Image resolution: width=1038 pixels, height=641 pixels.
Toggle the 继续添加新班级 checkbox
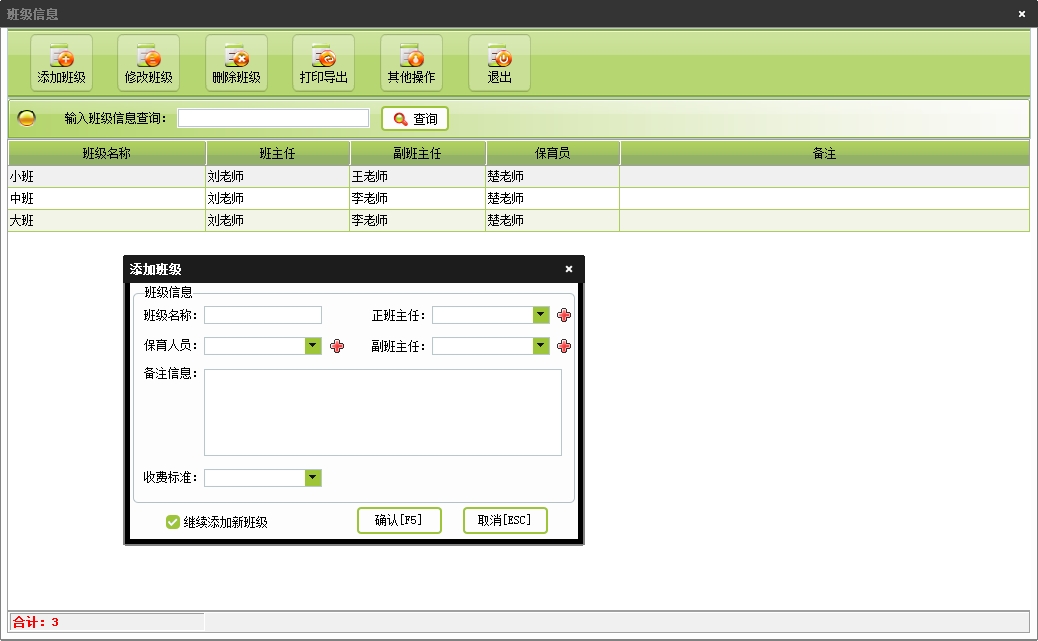(173, 522)
